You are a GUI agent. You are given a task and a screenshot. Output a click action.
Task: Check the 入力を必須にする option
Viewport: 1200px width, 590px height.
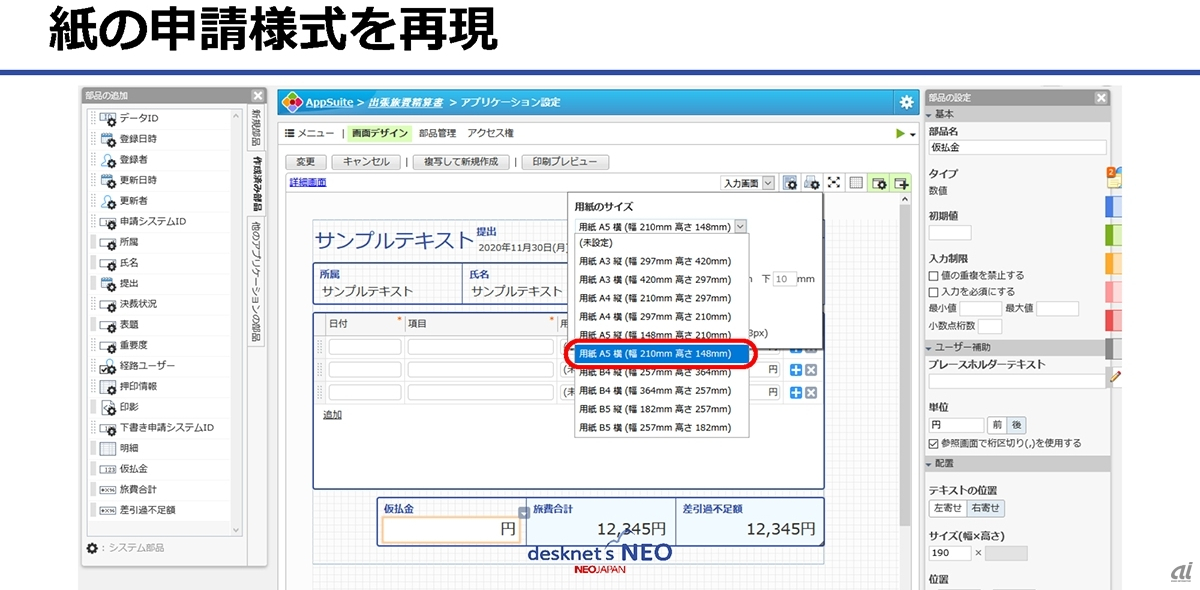coord(933,291)
